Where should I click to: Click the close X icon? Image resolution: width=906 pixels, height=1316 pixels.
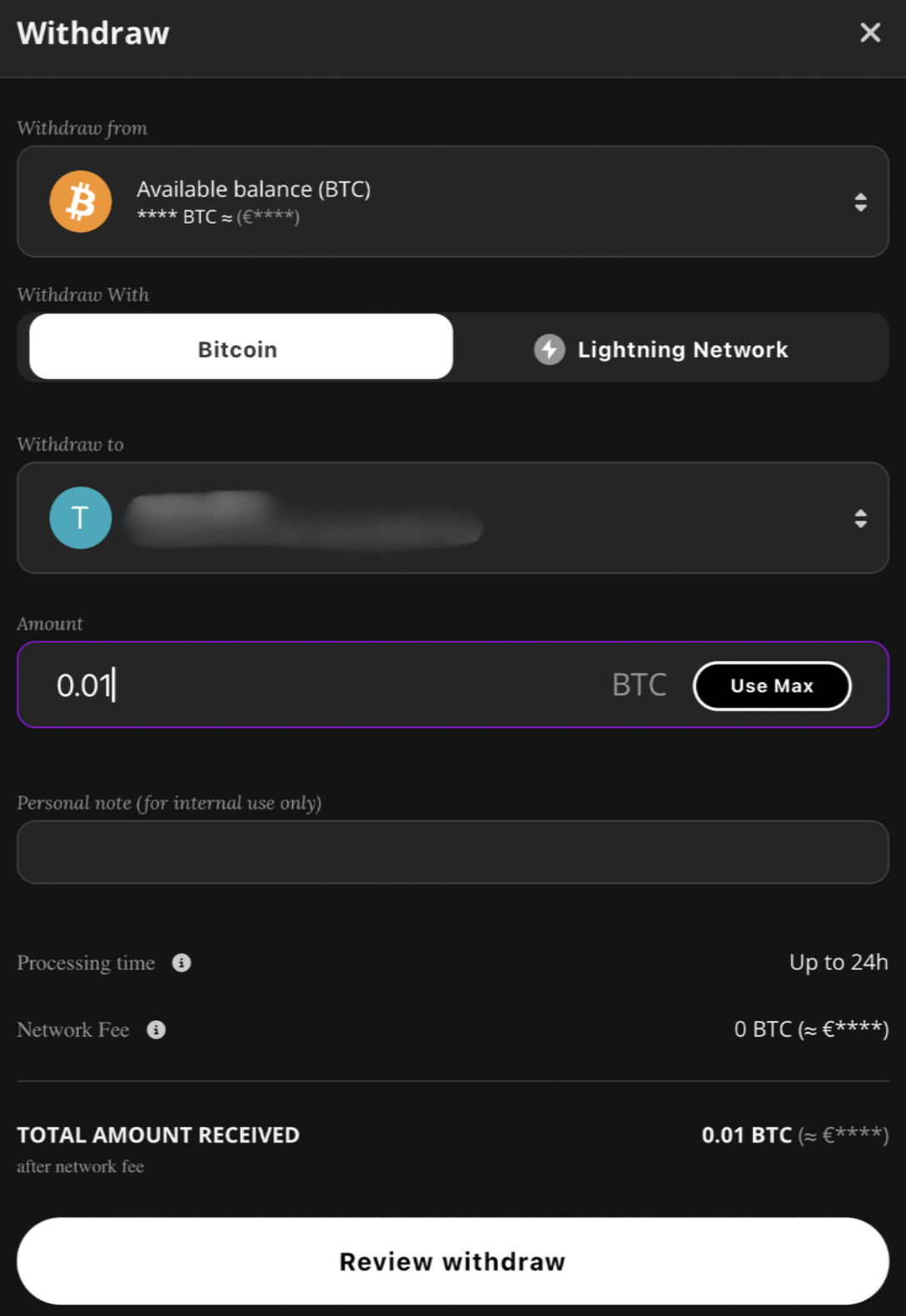(869, 32)
